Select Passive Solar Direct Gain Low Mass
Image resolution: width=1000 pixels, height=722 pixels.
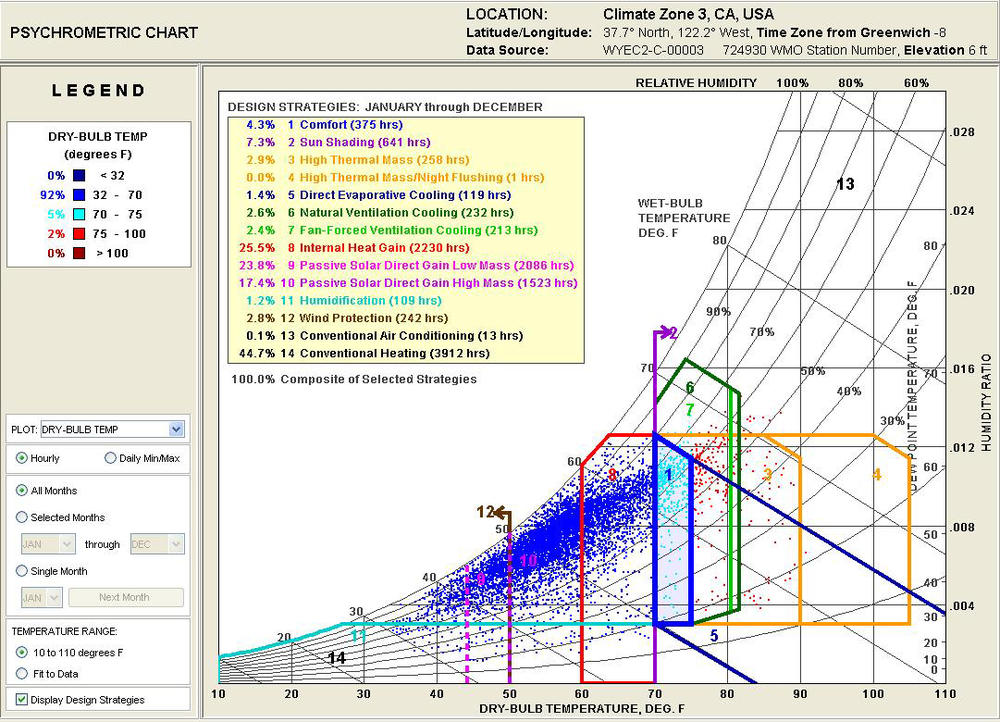(406, 265)
